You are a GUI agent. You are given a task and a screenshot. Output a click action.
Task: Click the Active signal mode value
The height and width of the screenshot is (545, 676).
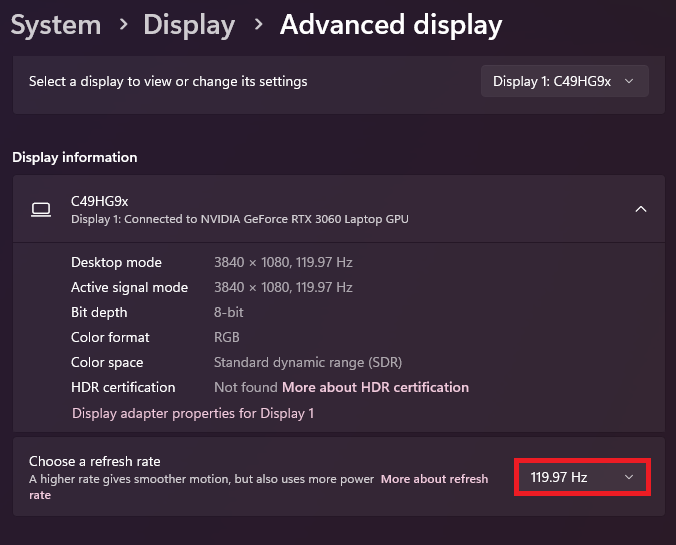283,287
